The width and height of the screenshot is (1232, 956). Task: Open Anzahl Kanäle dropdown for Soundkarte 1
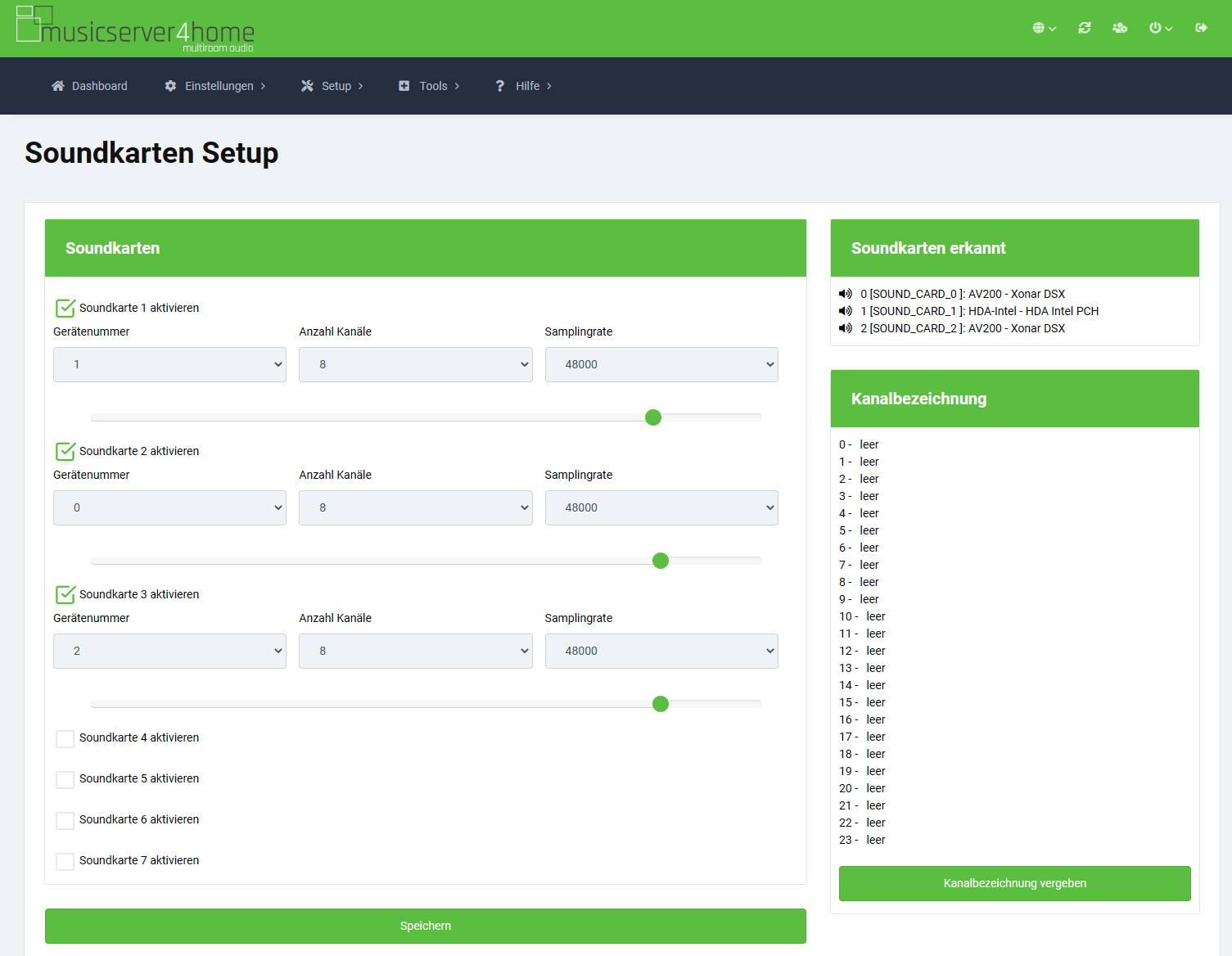click(416, 364)
